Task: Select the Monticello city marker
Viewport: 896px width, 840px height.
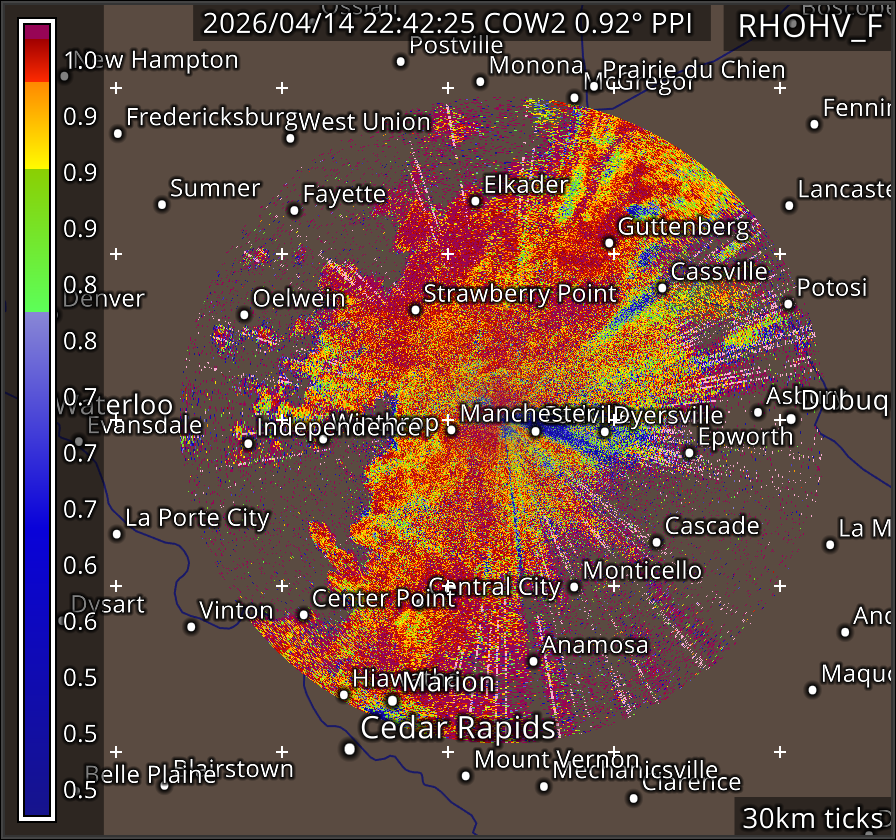Action: pyautogui.click(x=574, y=586)
